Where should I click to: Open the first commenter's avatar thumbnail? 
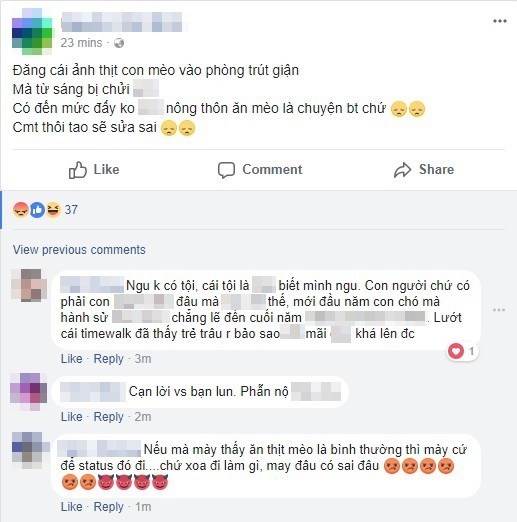pyautogui.click(x=29, y=286)
